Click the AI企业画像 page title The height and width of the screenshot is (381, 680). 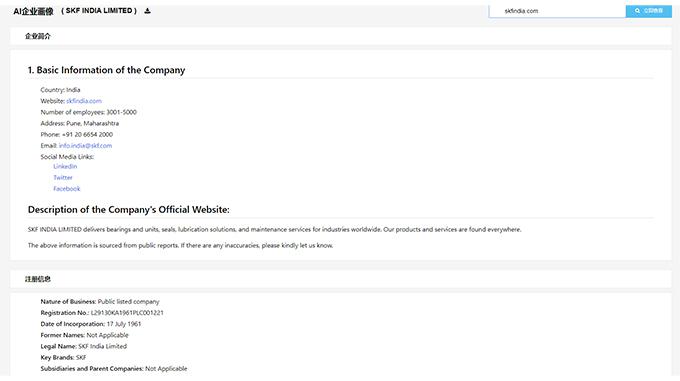coord(33,11)
